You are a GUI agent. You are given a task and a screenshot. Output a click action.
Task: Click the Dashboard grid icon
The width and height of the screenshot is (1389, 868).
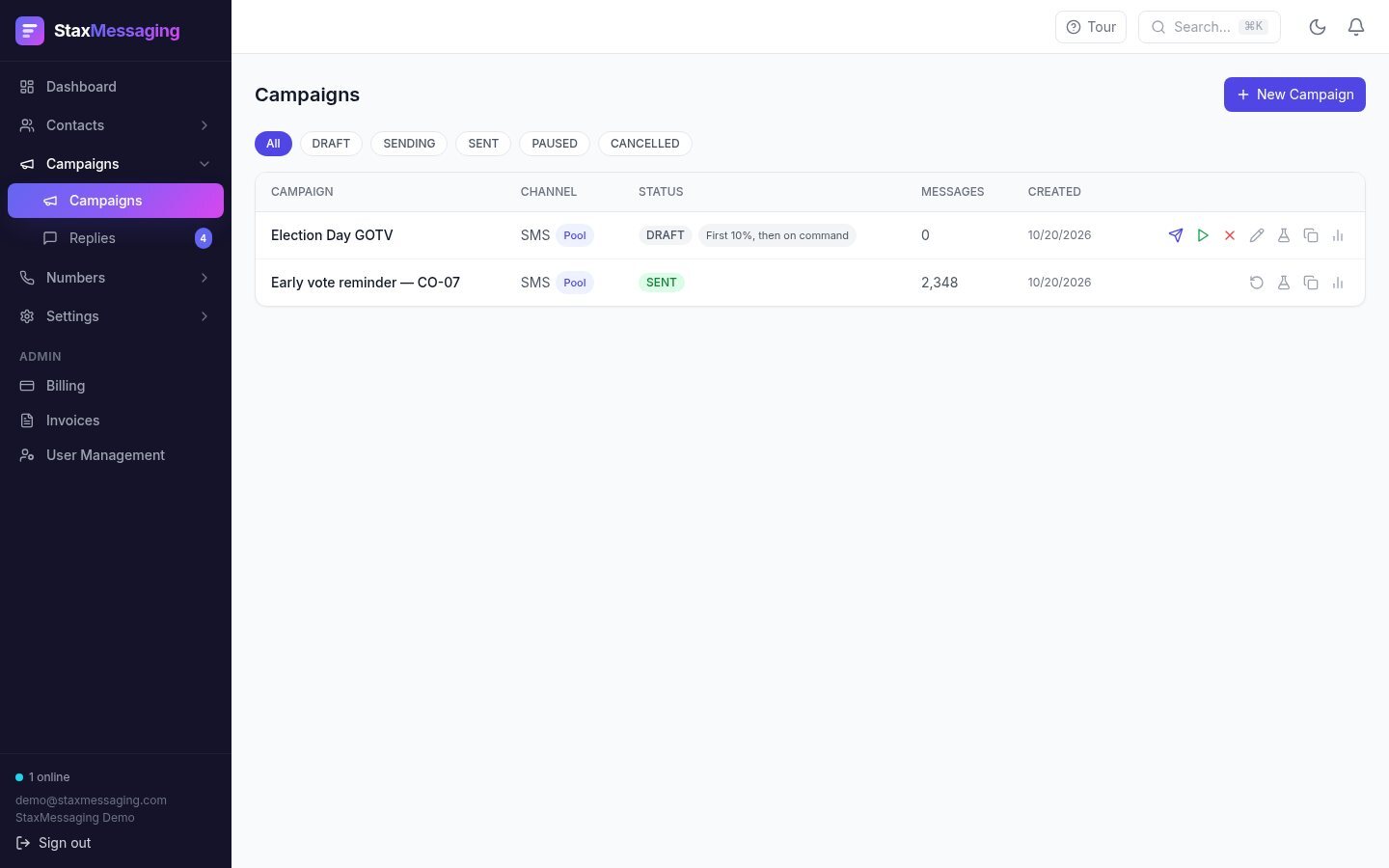tap(27, 87)
